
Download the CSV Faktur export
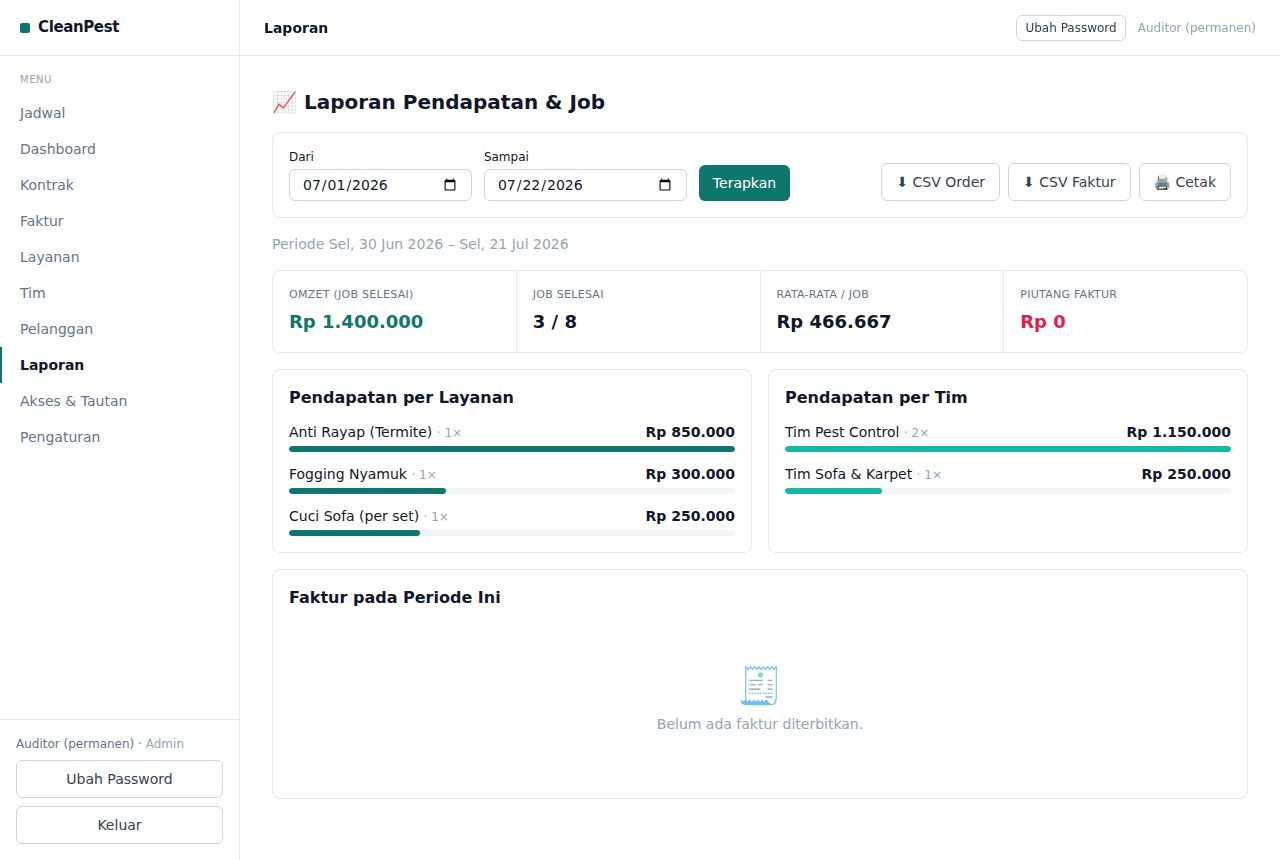[1069, 182]
